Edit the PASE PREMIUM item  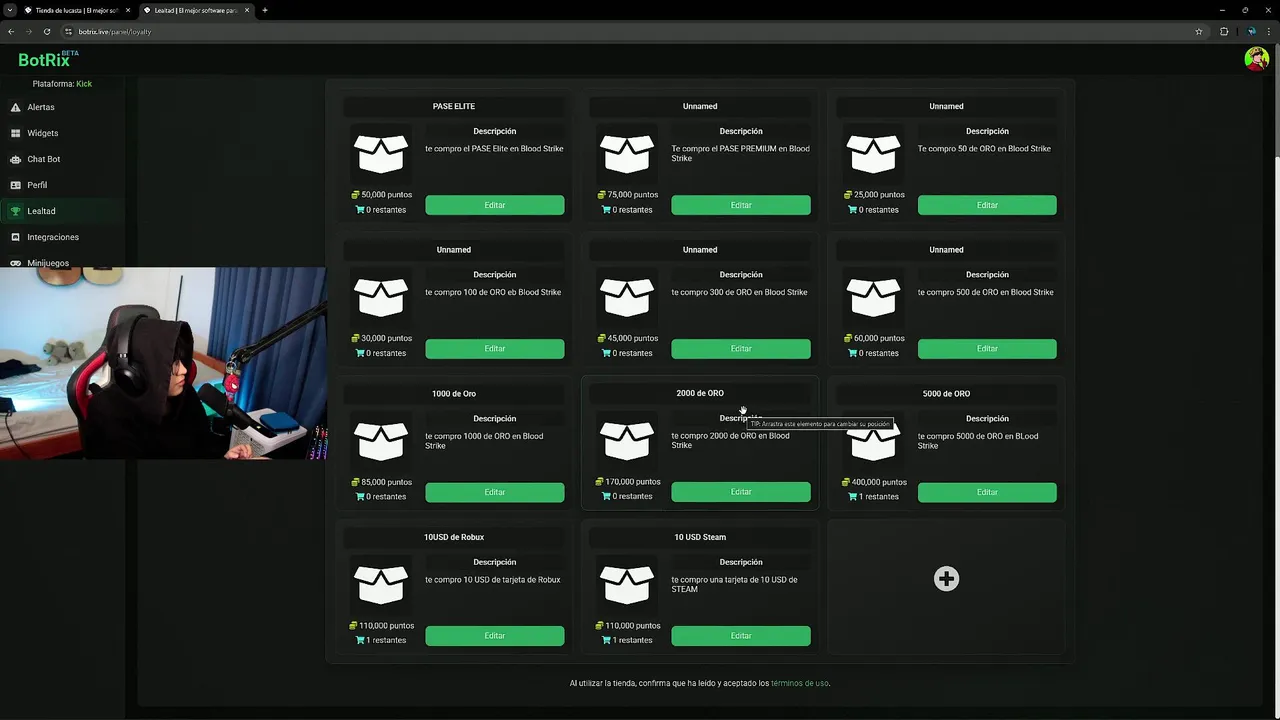point(741,205)
